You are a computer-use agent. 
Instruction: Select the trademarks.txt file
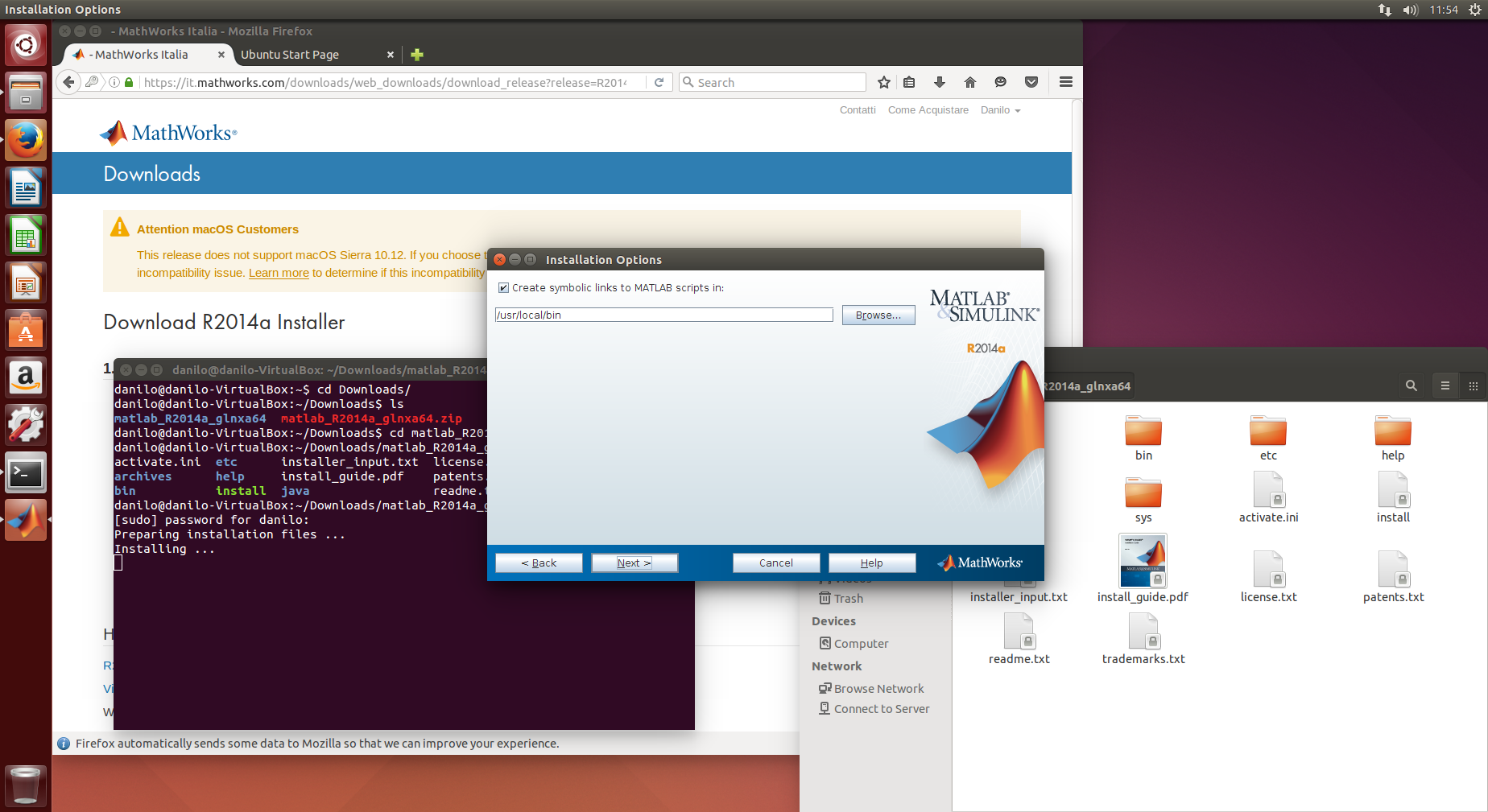click(x=1143, y=638)
